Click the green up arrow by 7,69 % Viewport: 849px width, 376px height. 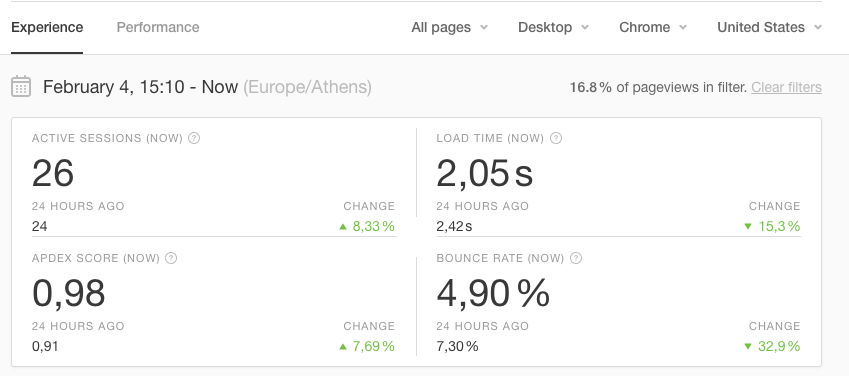coord(343,346)
